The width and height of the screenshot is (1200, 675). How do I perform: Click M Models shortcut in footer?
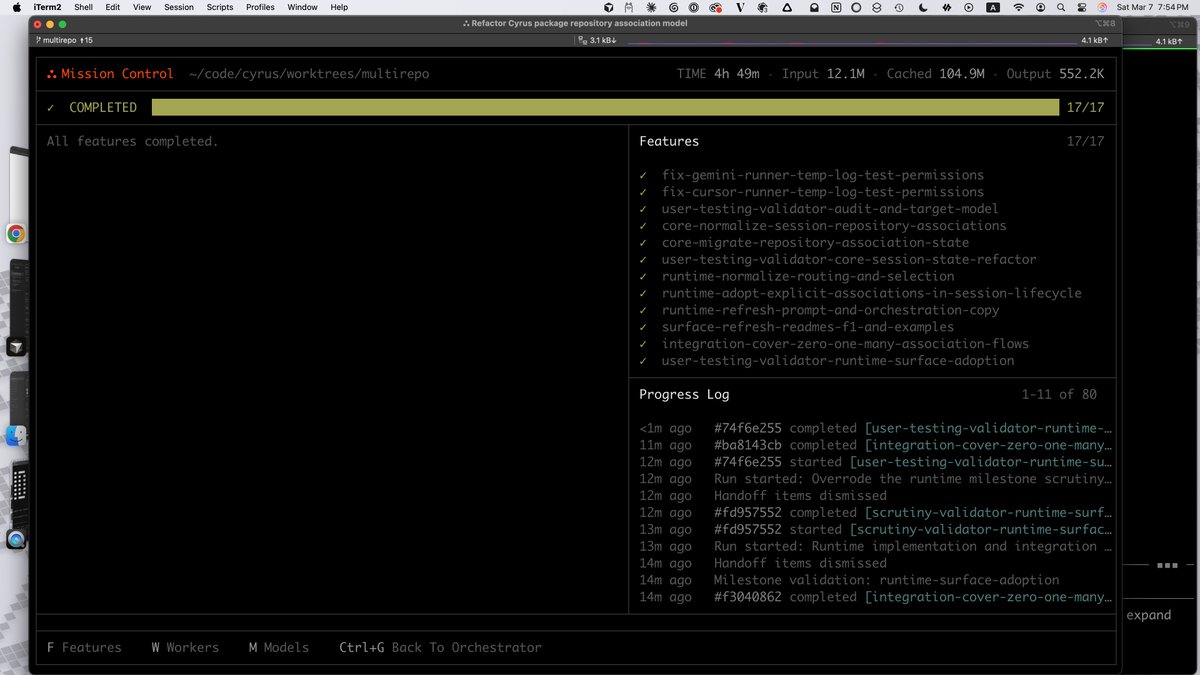tap(279, 648)
